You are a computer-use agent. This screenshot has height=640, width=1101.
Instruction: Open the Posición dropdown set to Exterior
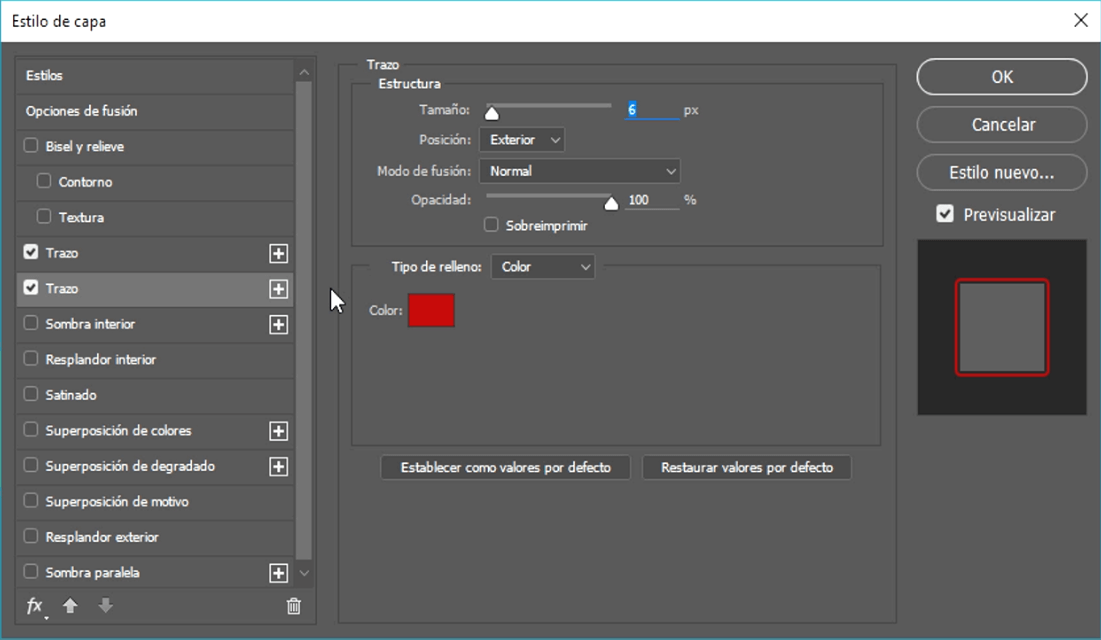tap(522, 140)
